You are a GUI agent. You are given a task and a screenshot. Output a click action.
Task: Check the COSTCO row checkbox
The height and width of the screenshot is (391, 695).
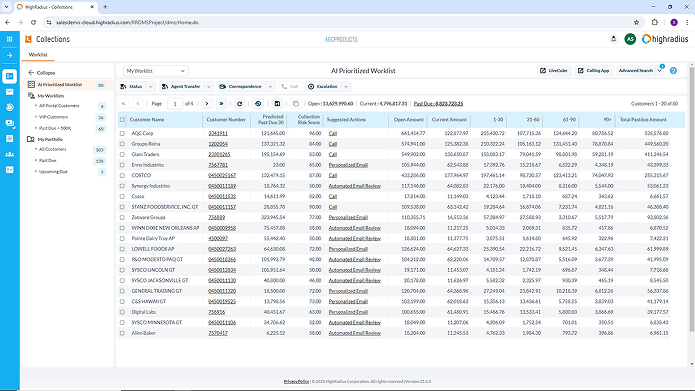(122, 176)
